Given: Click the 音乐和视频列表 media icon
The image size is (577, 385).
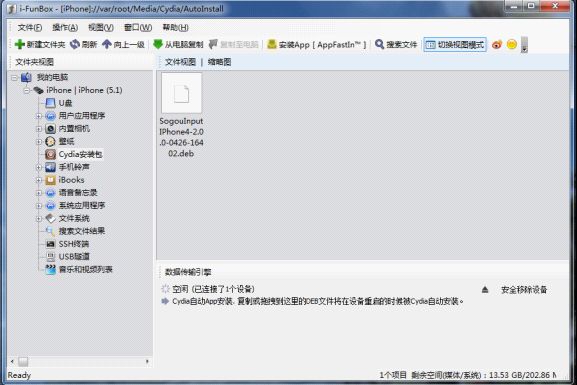Looking at the screenshot, I should (x=50, y=269).
